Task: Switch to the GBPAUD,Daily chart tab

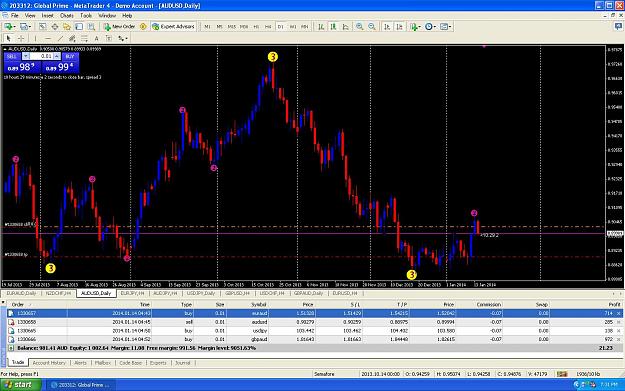Action: tap(308, 293)
